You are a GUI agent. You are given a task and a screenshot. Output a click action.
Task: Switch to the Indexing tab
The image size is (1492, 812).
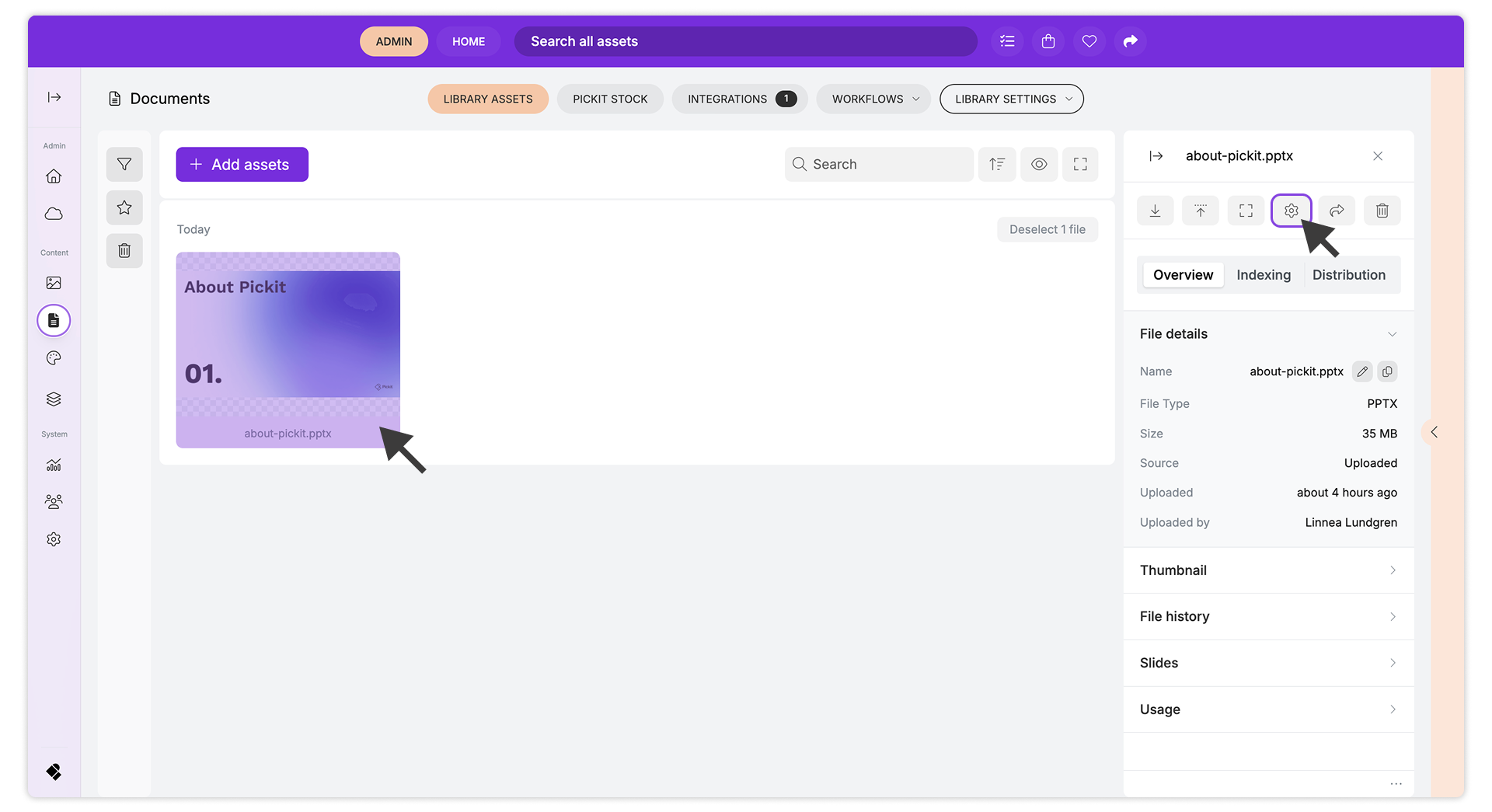[x=1263, y=275]
